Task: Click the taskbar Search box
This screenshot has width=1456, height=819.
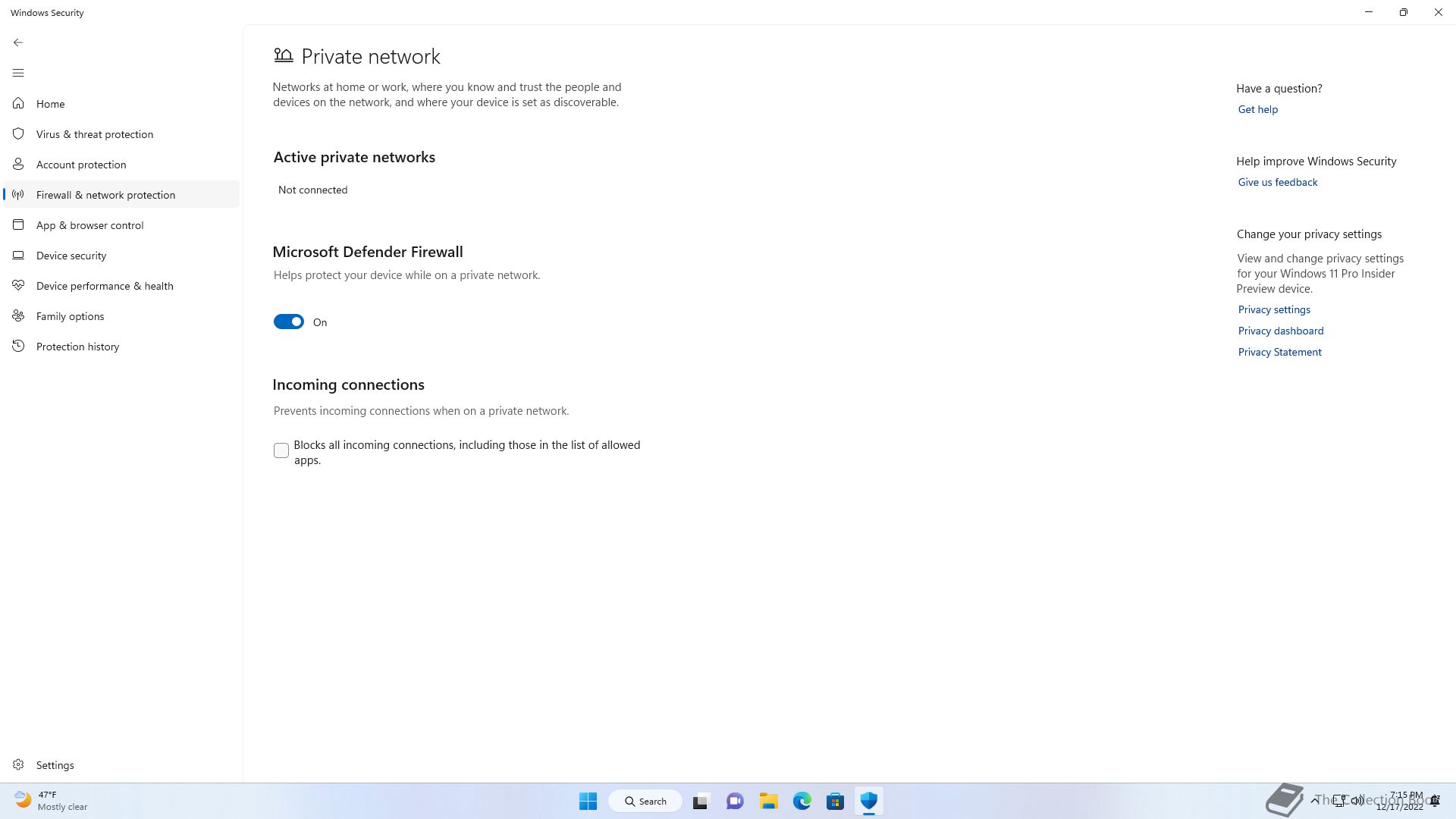Action: [x=645, y=801]
